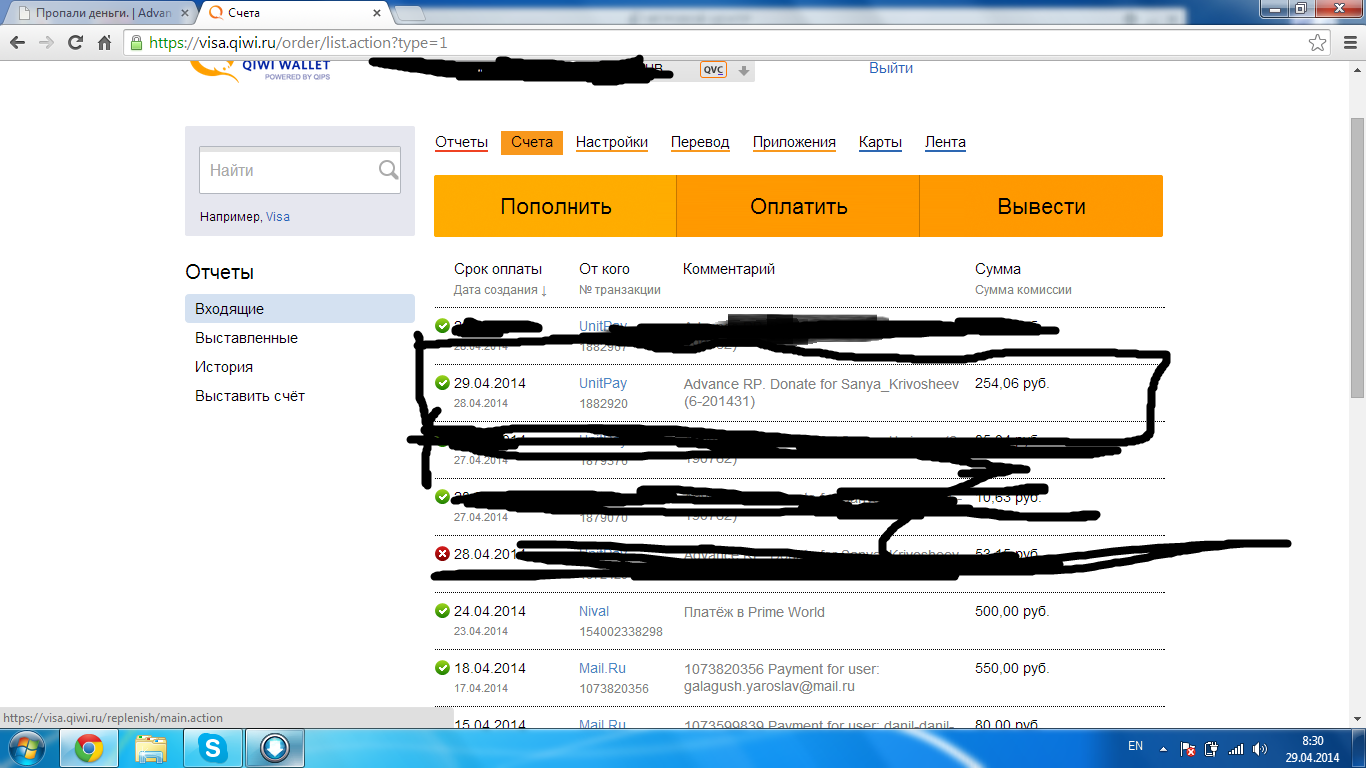
Task: Click the QVC card icon in header
Action: (713, 69)
